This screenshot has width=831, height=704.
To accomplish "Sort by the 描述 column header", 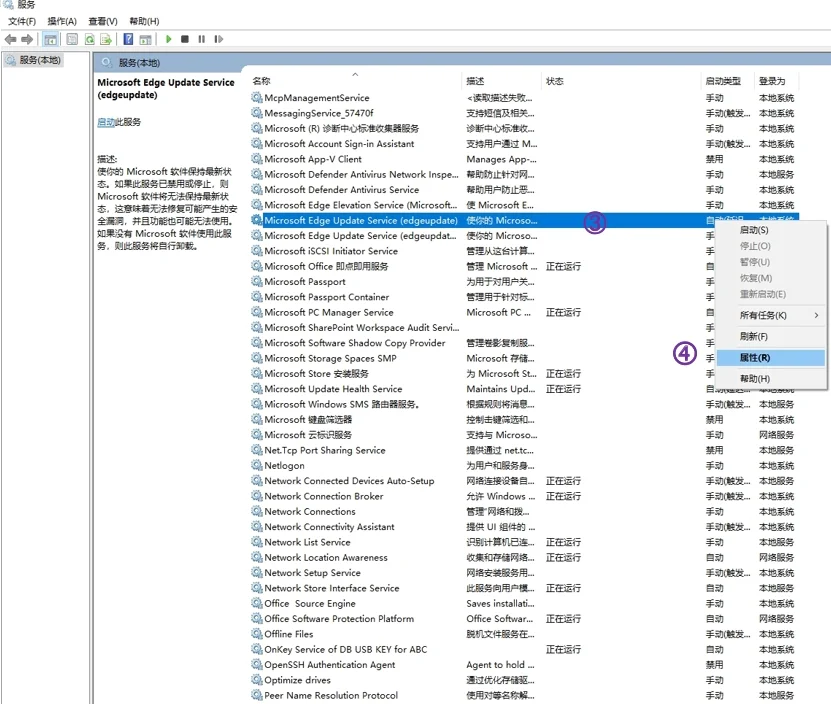I will [x=501, y=81].
